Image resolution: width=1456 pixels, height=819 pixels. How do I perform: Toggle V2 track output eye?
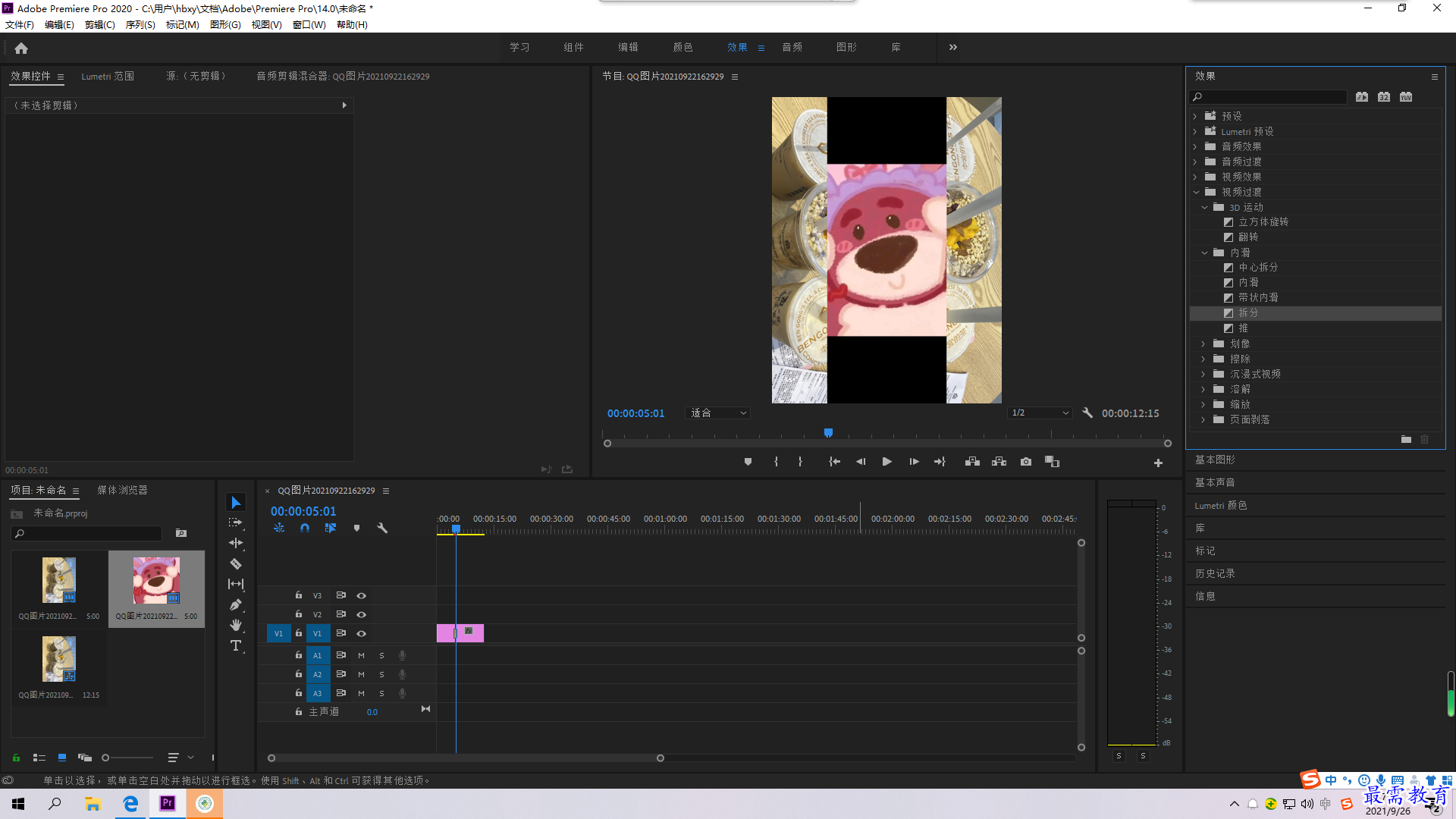362,615
